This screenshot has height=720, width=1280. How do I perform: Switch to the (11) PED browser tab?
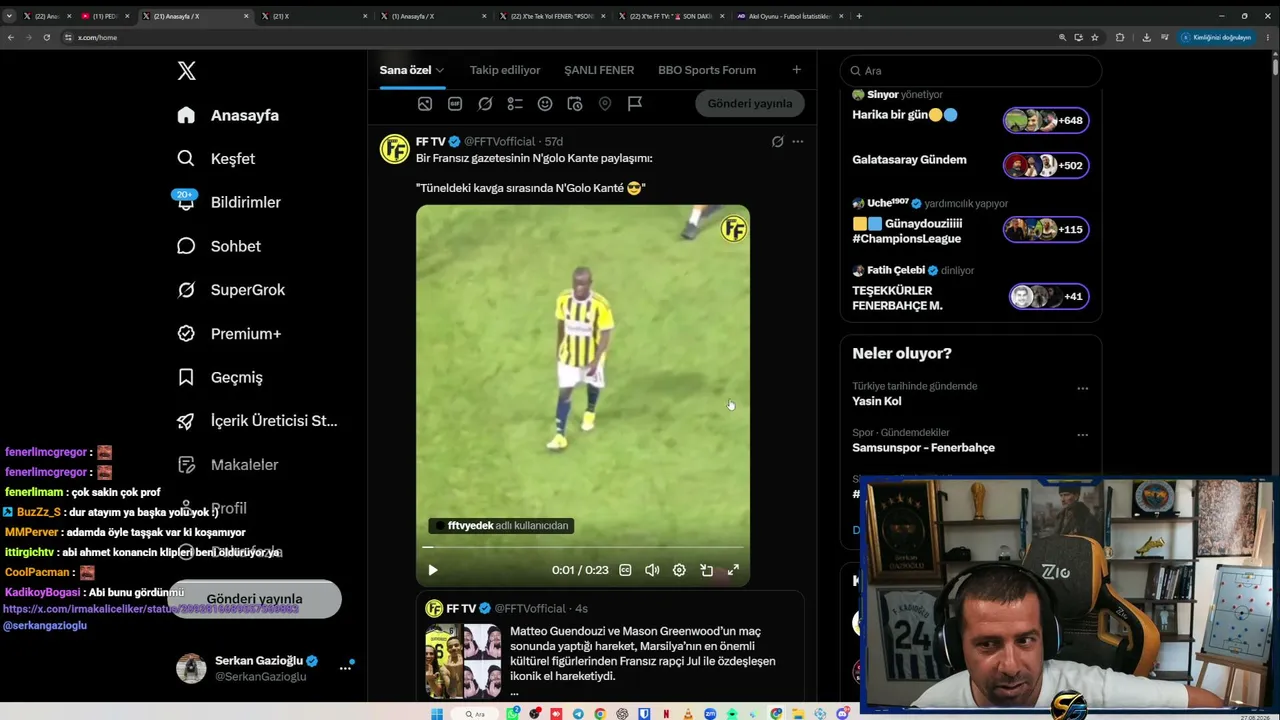pyautogui.click(x=105, y=16)
